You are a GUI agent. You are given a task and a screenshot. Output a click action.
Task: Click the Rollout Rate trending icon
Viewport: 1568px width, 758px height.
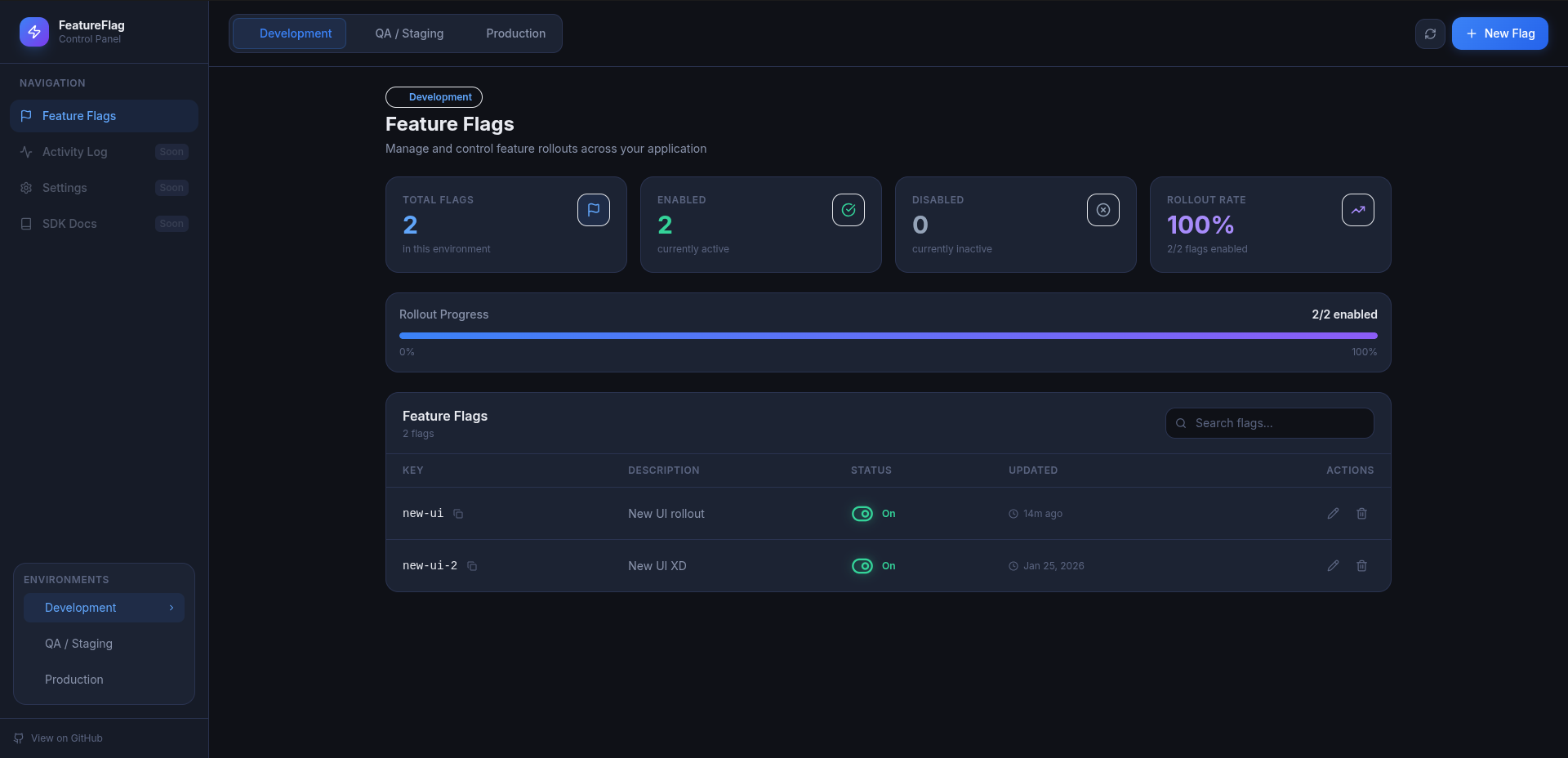tap(1358, 210)
